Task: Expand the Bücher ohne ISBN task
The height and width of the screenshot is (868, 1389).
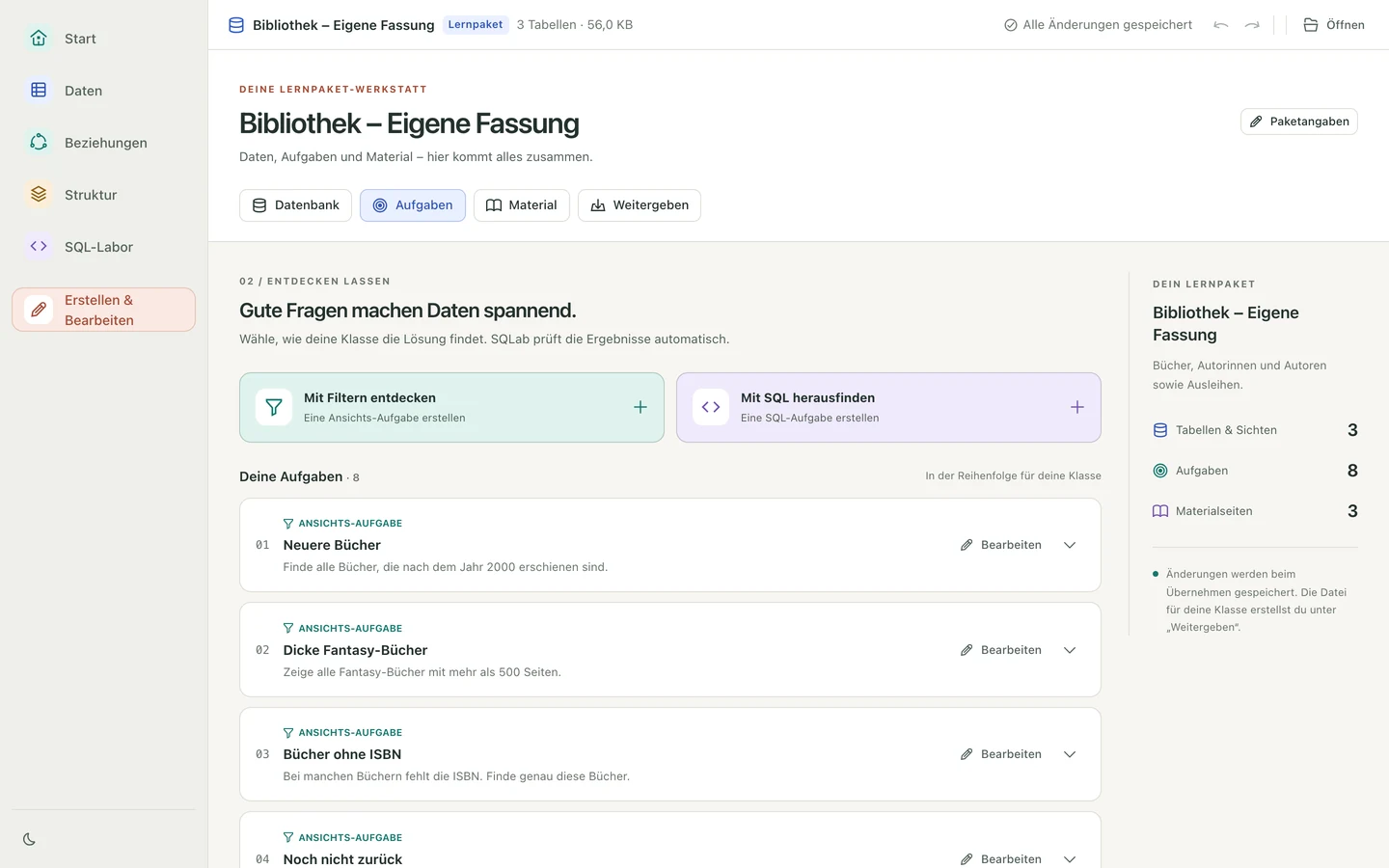Action: click(1070, 754)
